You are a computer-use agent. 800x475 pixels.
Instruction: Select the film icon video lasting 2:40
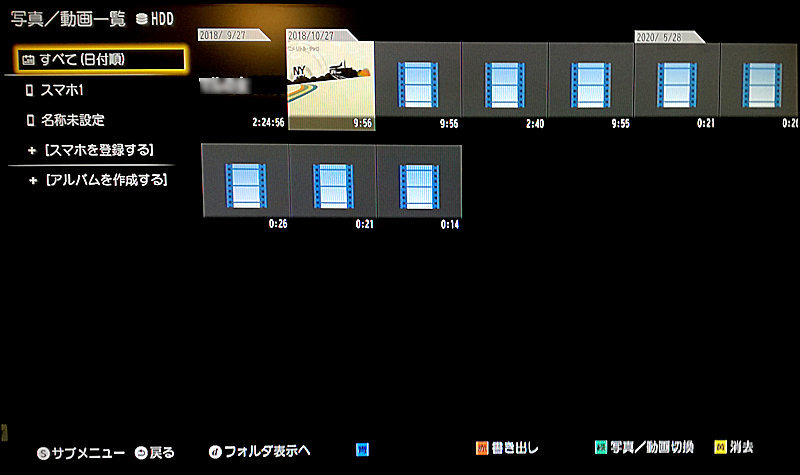pyautogui.click(x=504, y=80)
